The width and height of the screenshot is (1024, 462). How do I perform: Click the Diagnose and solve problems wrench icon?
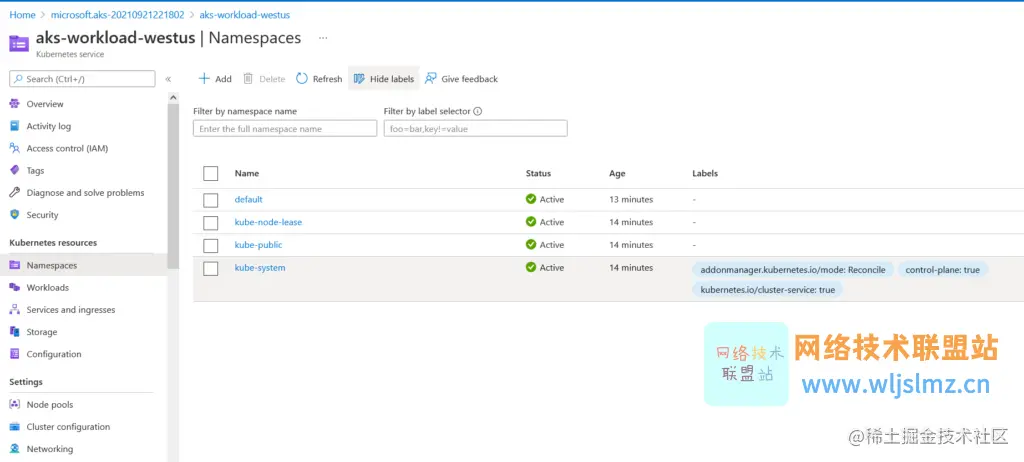click(x=14, y=193)
